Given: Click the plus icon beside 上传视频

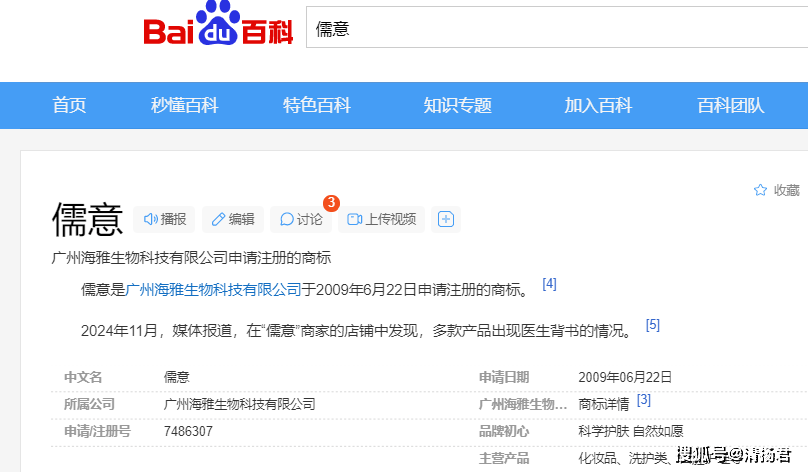Looking at the screenshot, I should [446, 219].
